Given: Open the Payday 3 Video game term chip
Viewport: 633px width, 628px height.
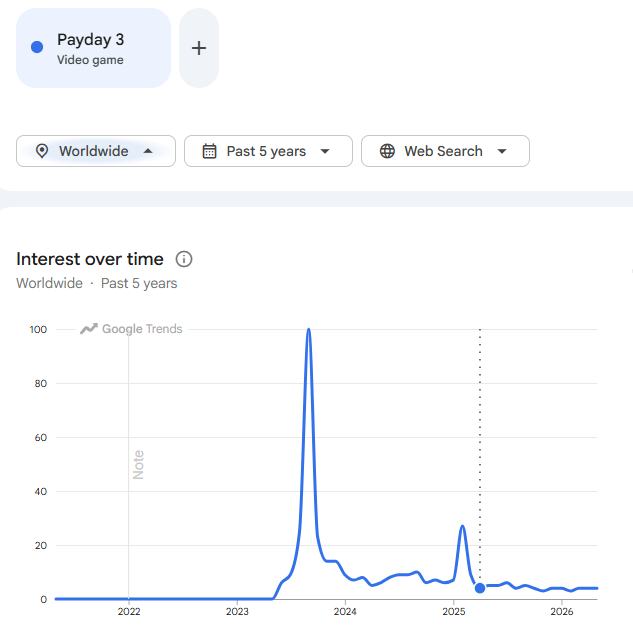Looking at the screenshot, I should click(x=93, y=48).
